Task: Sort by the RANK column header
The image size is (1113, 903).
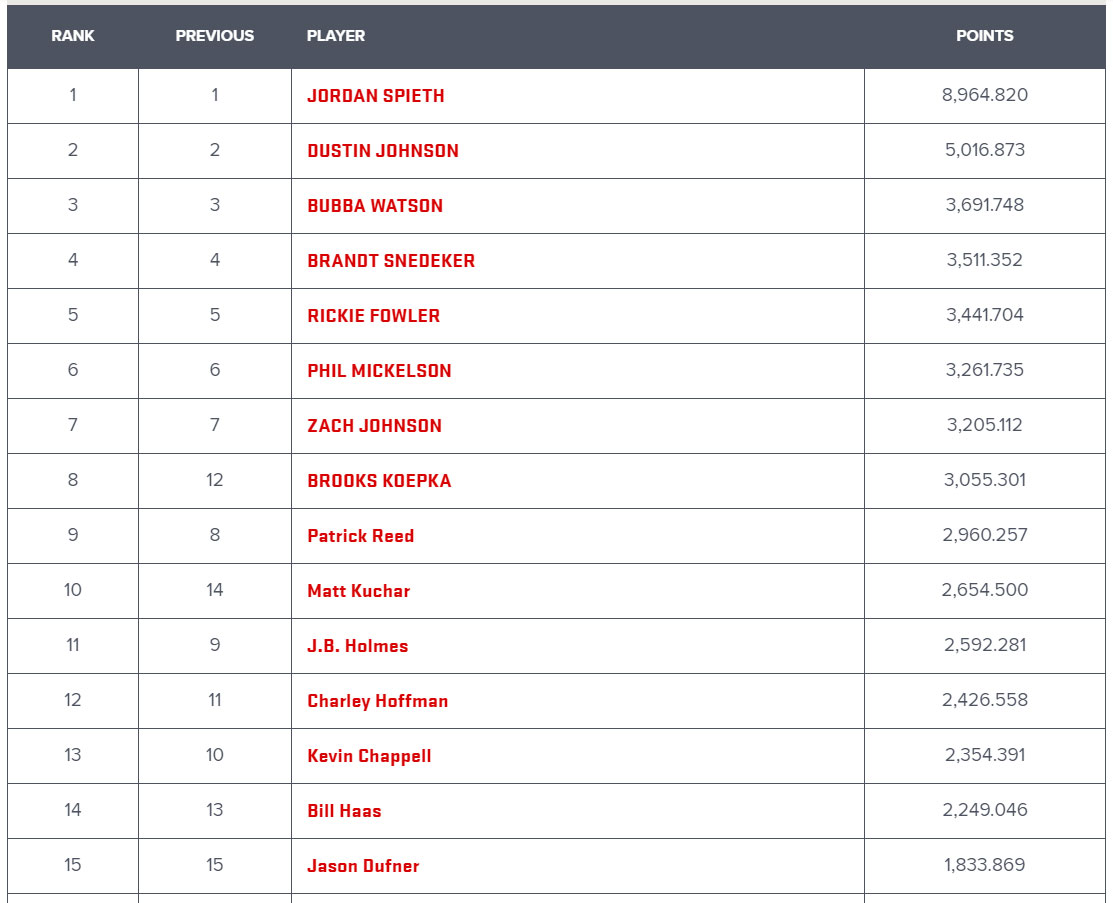Action: coord(72,35)
